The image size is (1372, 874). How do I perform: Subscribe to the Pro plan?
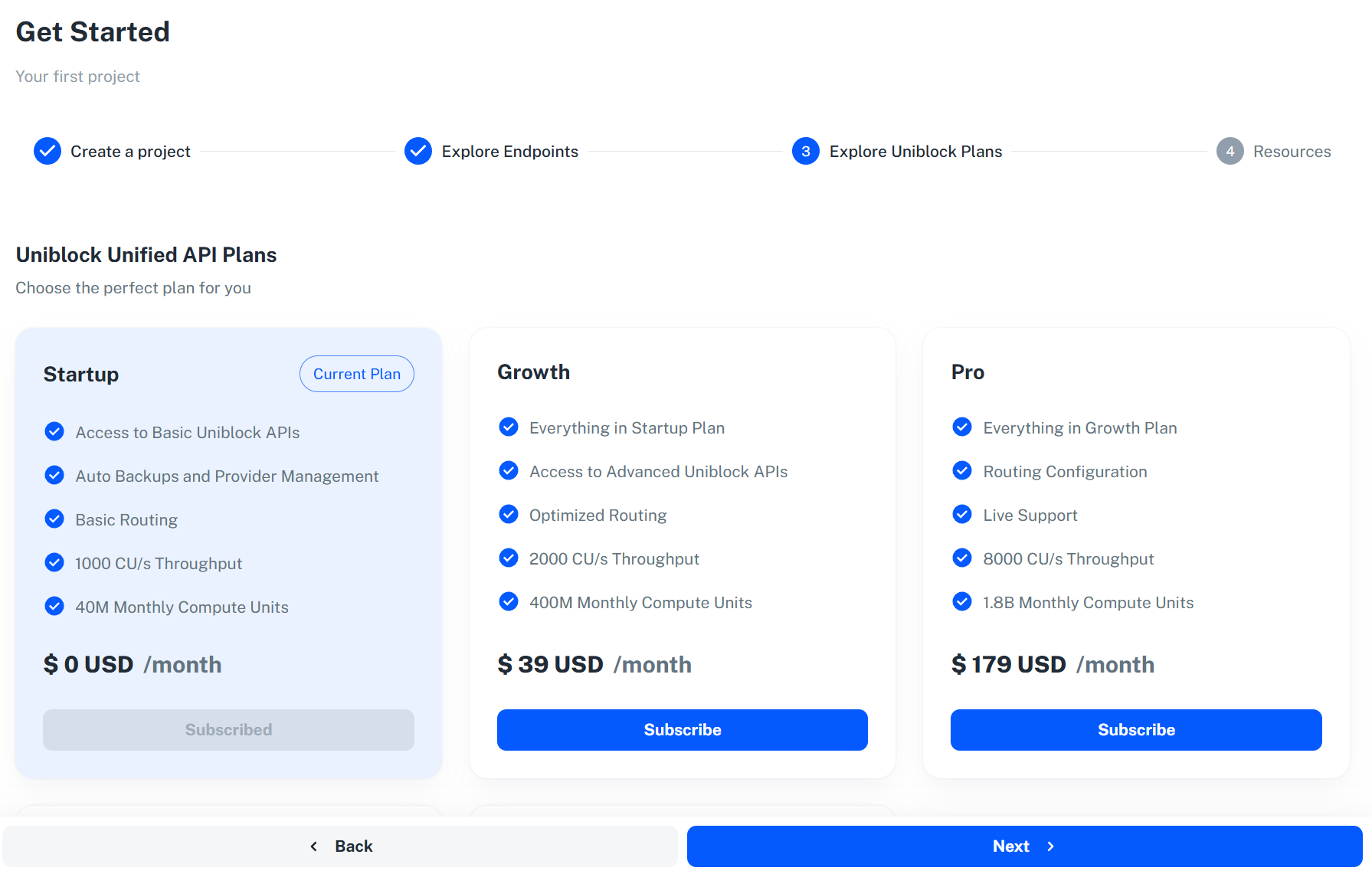1136,730
